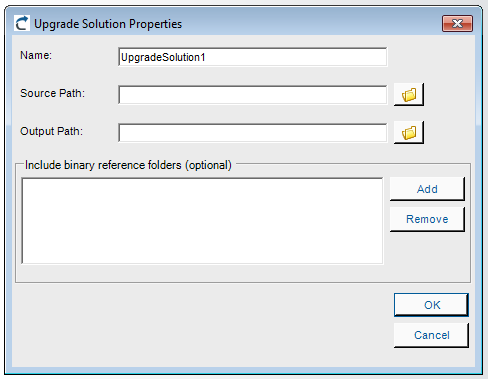Remove the selected binary reference folder
This screenshot has height=379, width=488.
(x=427, y=219)
